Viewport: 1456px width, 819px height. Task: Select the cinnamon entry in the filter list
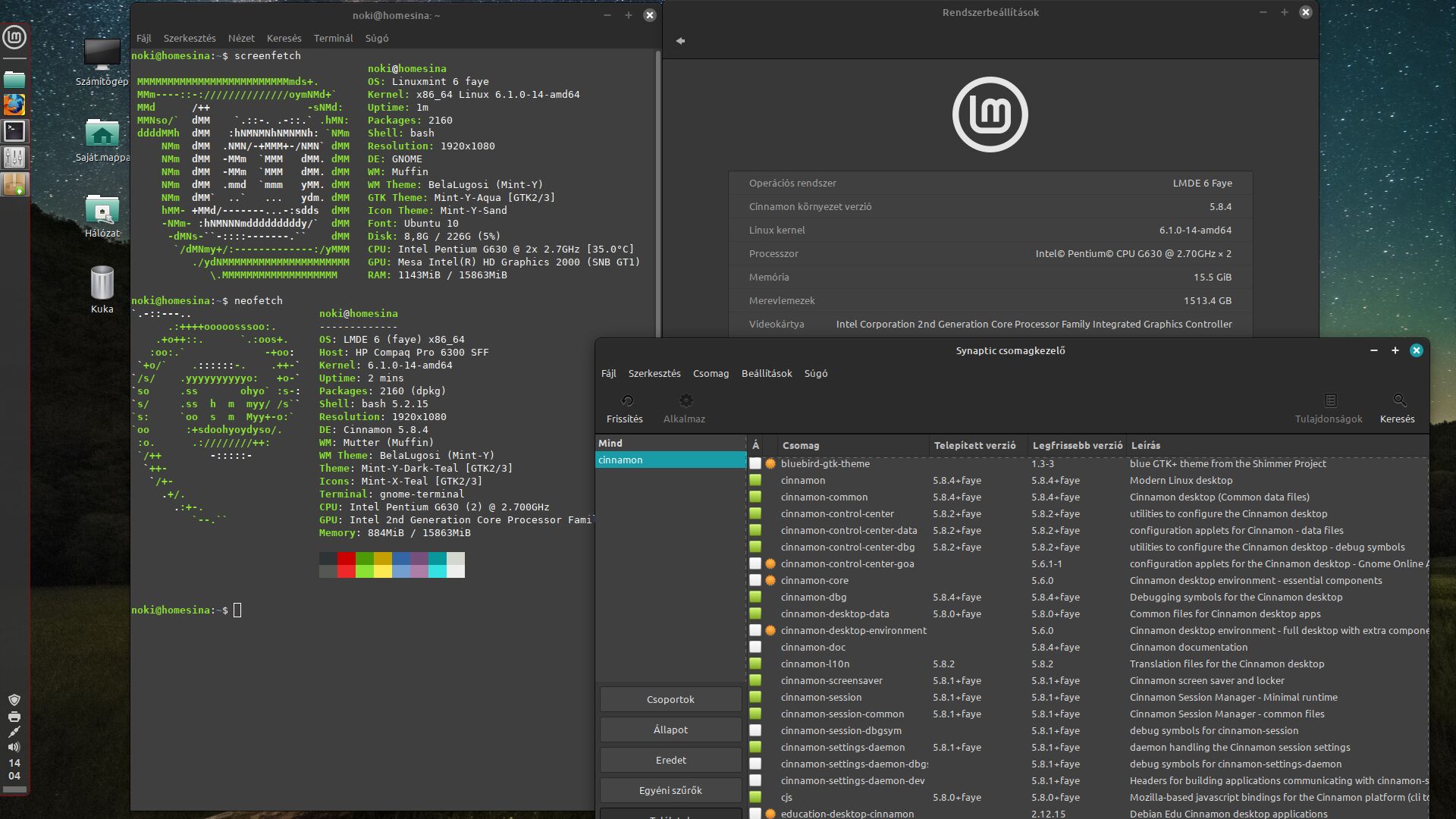point(671,460)
